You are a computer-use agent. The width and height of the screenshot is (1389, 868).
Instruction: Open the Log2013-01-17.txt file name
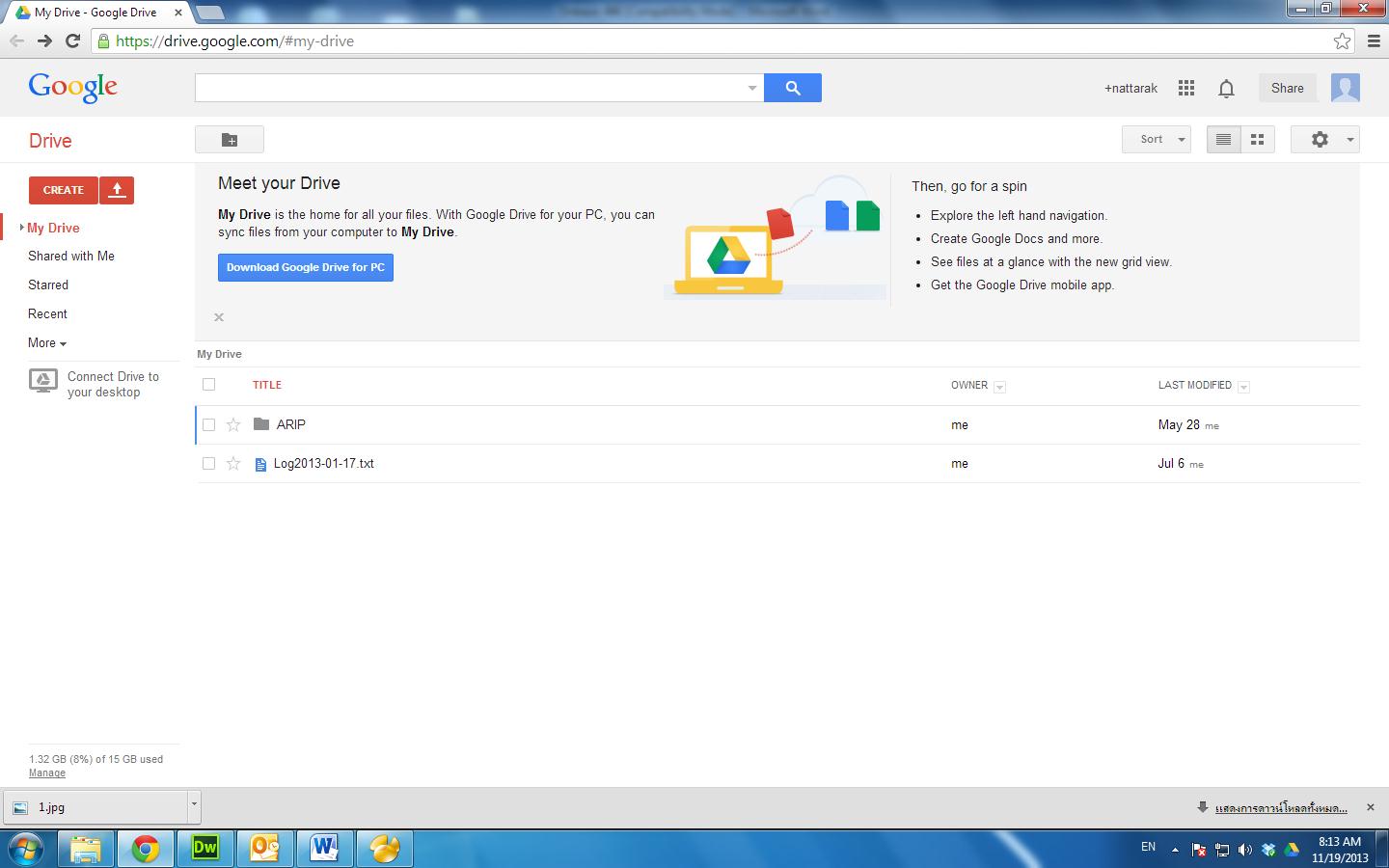[324, 464]
